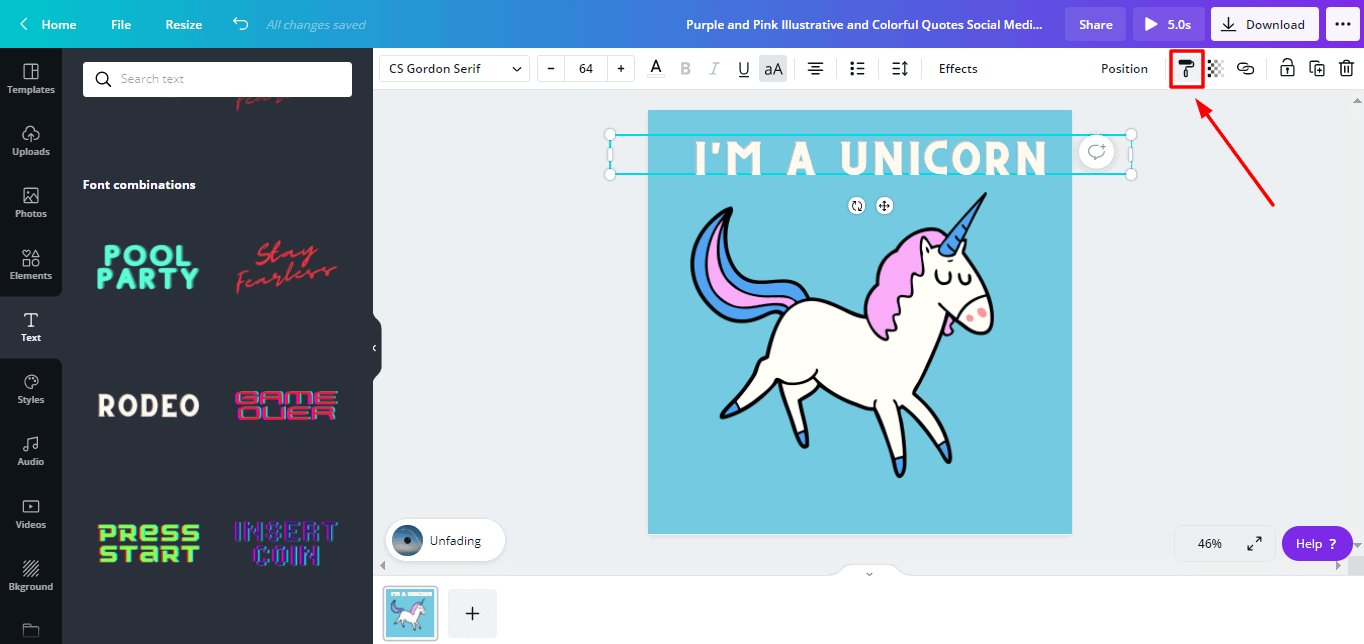Open the Transparency checkerboard icon
Viewport: 1364px width, 644px height.
click(x=1215, y=69)
